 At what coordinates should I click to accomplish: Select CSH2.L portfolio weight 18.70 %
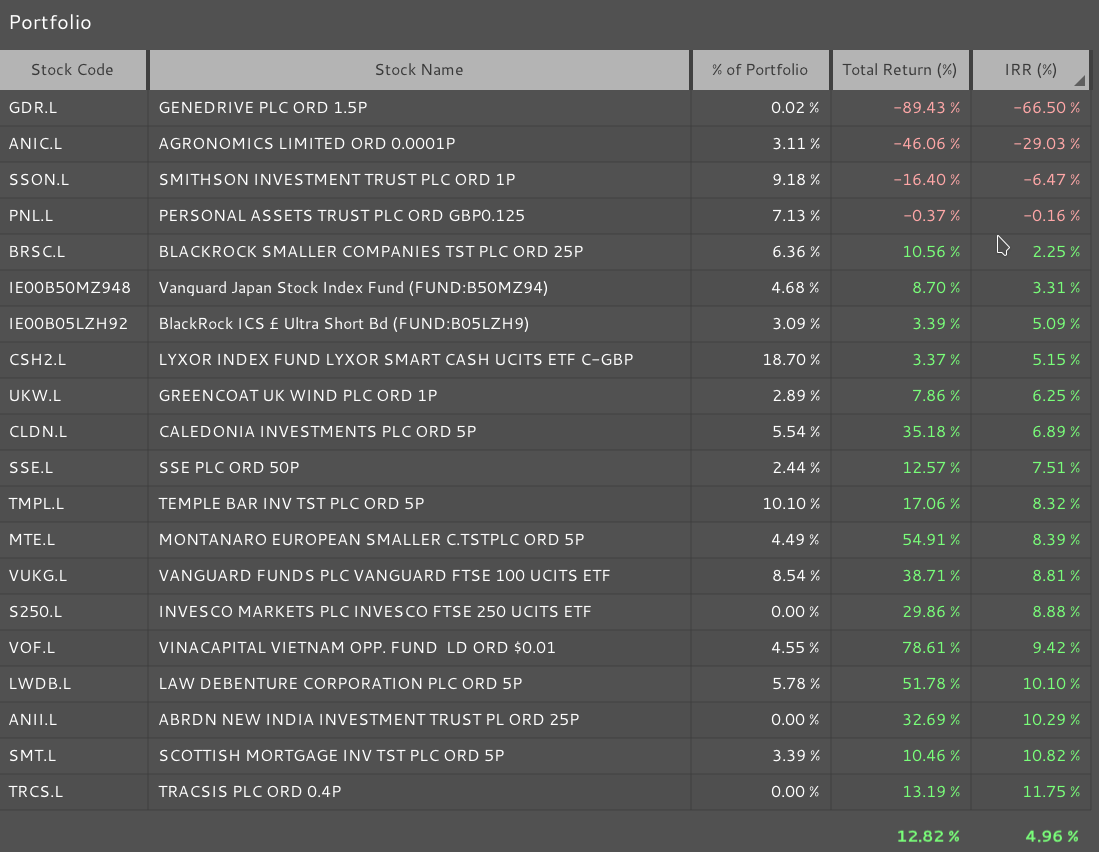[x=791, y=360]
